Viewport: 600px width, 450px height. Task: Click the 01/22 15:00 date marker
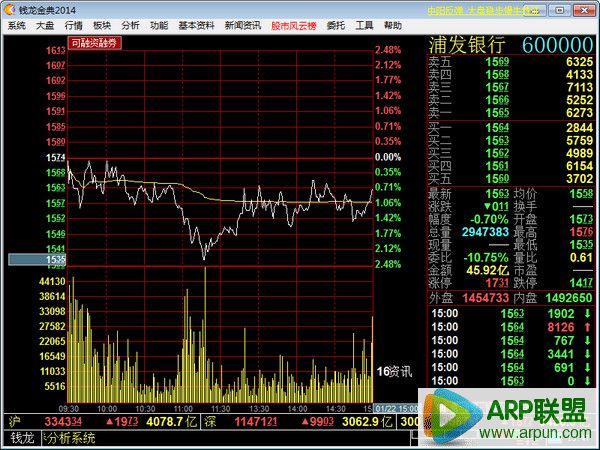click(396, 409)
